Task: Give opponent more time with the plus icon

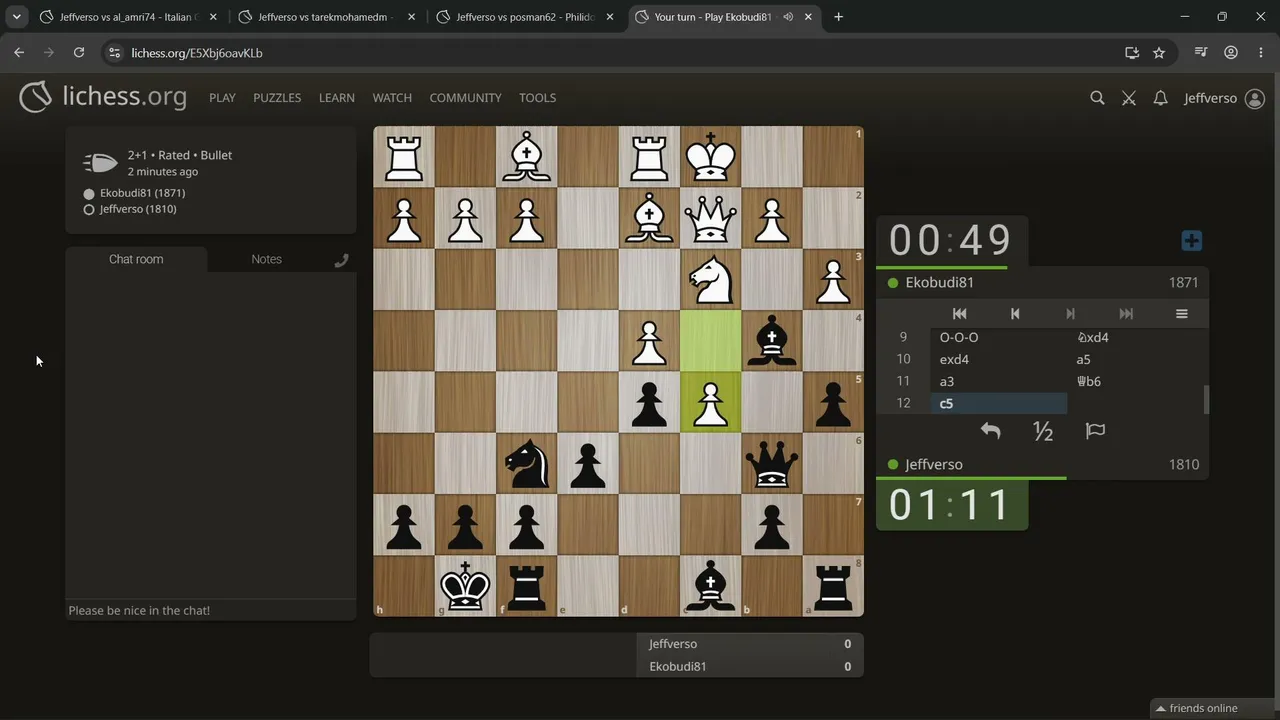Action: click(1191, 241)
